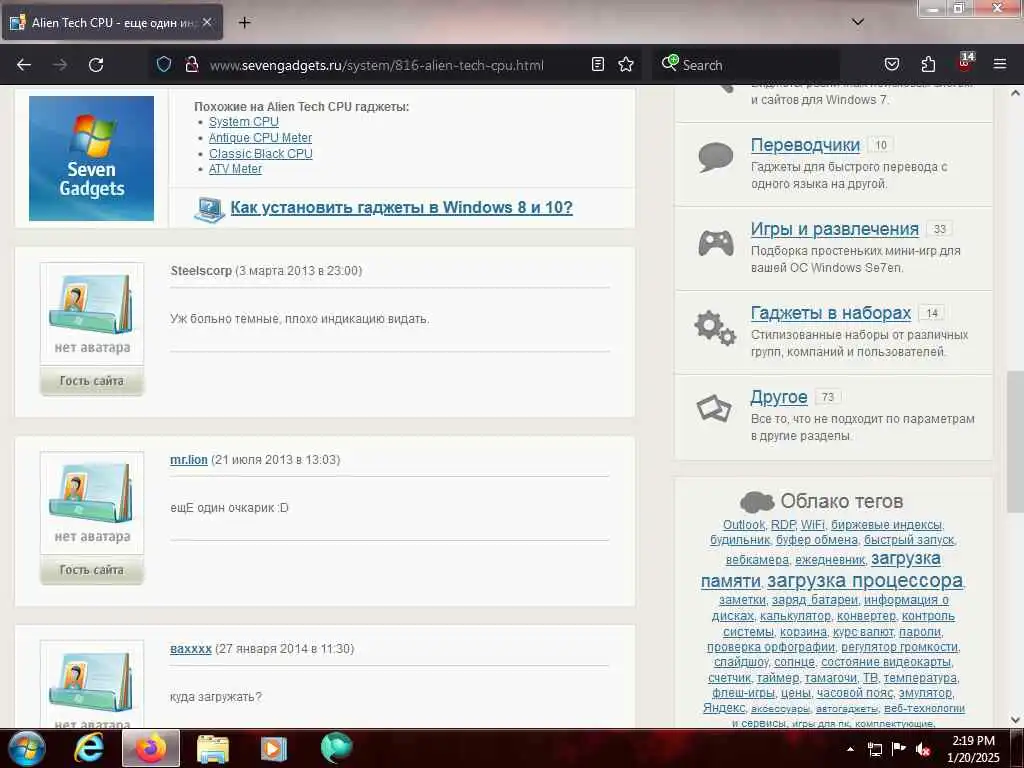1024x768 pixels.
Task: Open the tracking protection shield icon
Action: (164, 64)
